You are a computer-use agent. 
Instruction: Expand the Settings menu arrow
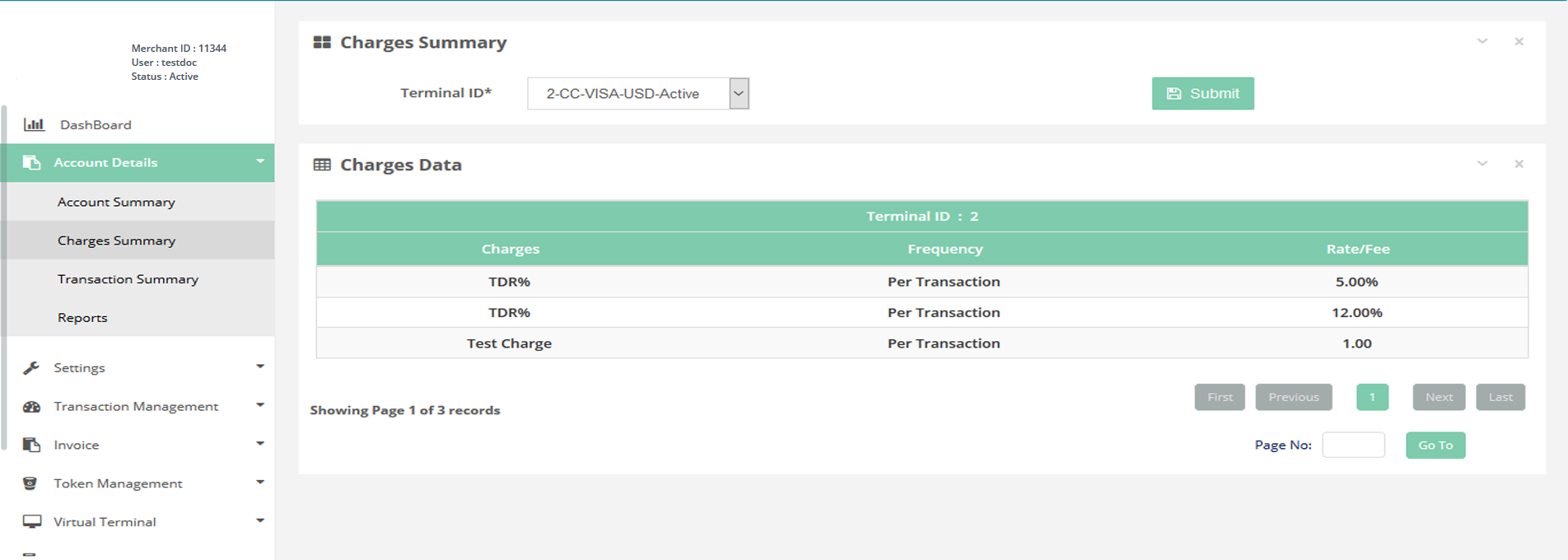260,366
